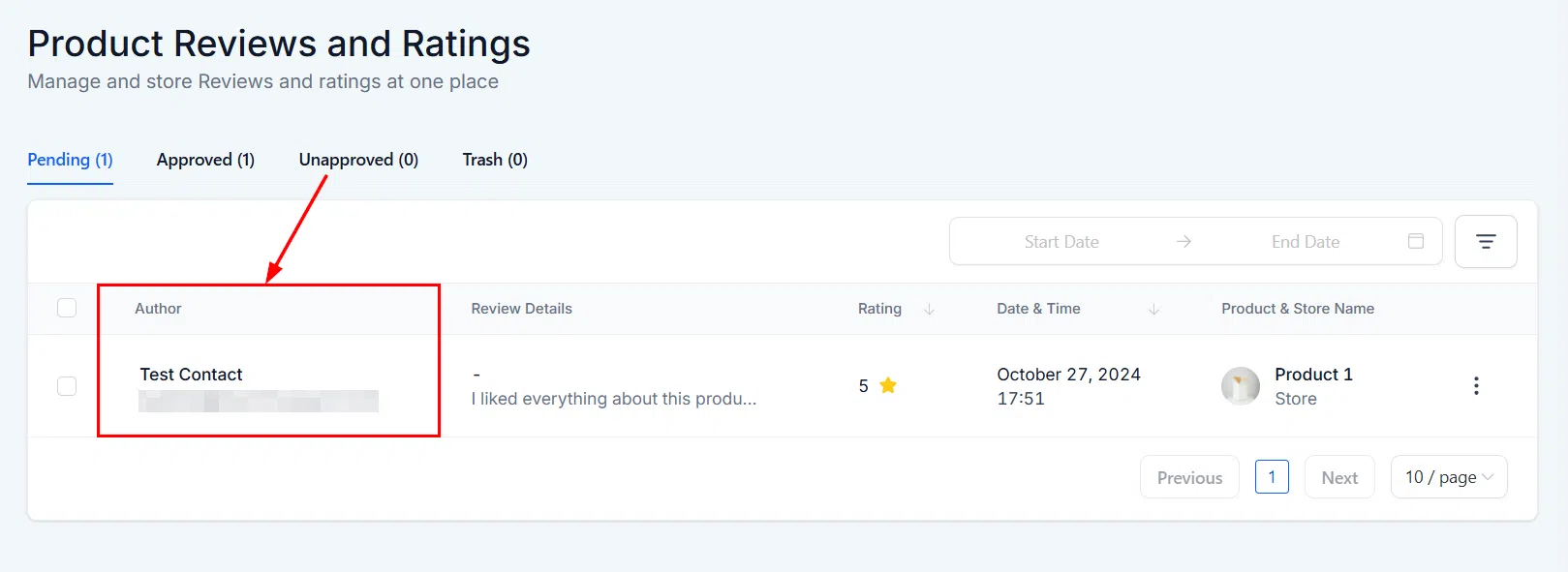The width and height of the screenshot is (1568, 572).
Task: Sort reviews by Rating arrow
Action: (930, 310)
